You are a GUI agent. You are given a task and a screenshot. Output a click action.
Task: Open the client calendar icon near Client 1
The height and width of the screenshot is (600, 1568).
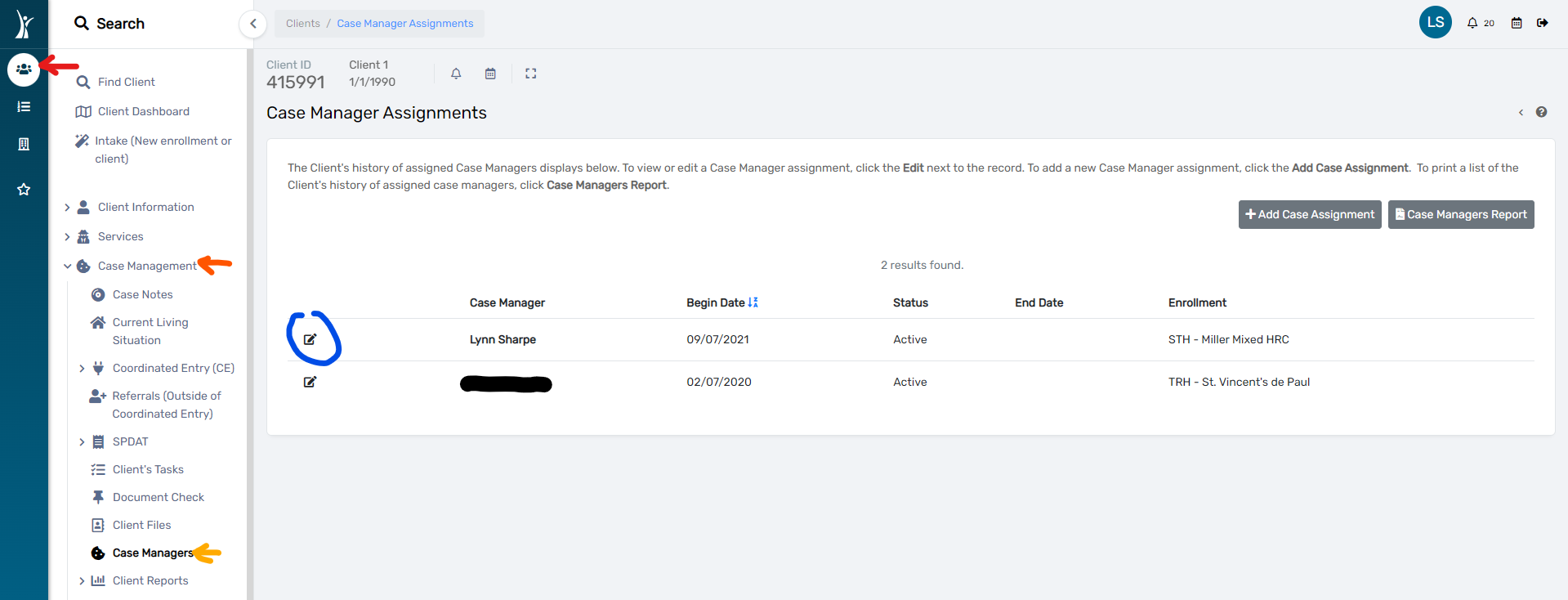(490, 74)
